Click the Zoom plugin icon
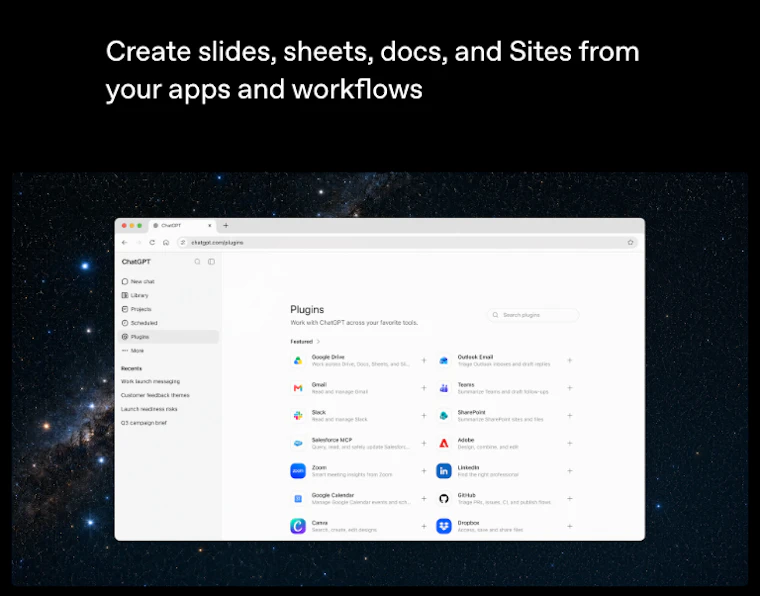 298,471
